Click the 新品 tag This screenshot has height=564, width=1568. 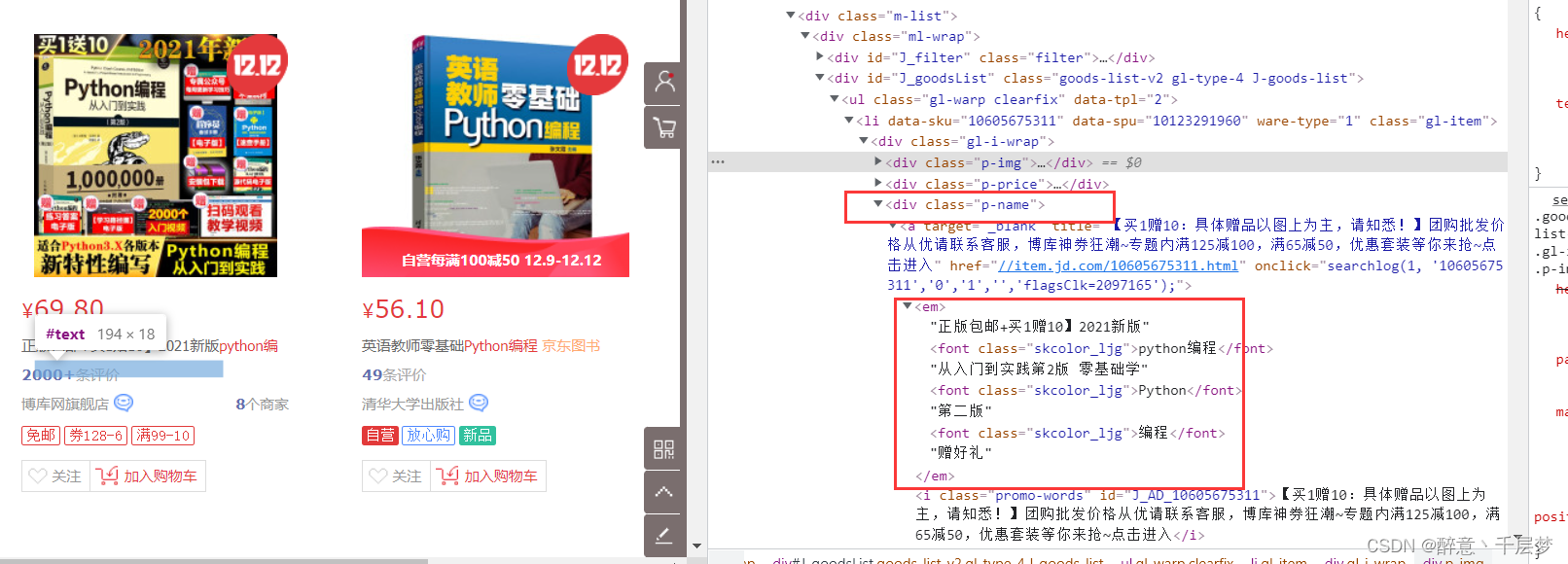(x=477, y=436)
